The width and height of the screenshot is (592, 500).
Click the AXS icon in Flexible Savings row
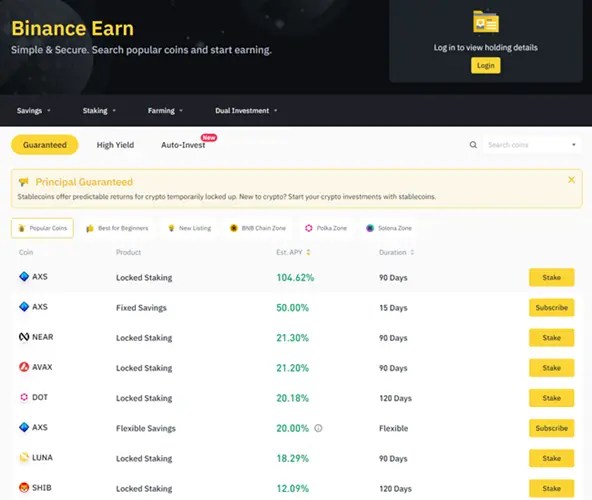tap(24, 427)
